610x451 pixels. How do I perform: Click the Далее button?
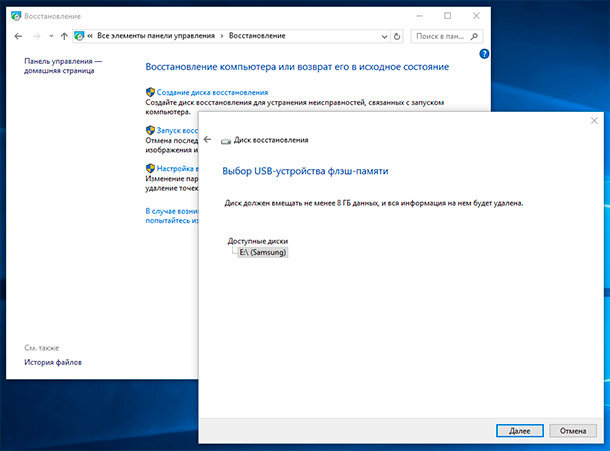[519, 431]
